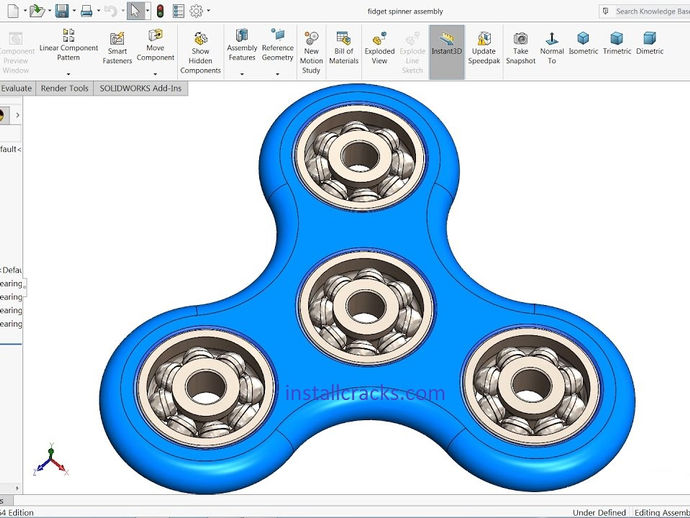Screen dimensions: 690x518
Task: Click Show Hidden Components
Action: [200, 52]
